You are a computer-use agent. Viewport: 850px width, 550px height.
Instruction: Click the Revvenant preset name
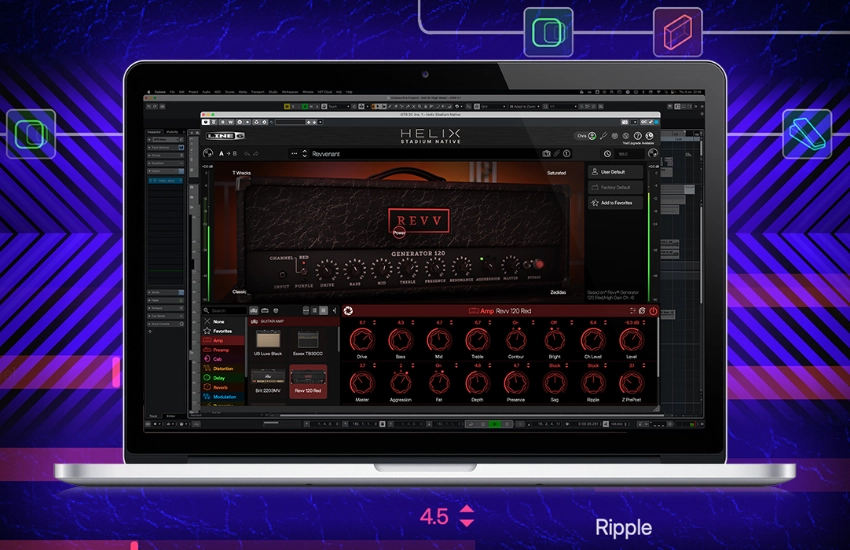326,154
